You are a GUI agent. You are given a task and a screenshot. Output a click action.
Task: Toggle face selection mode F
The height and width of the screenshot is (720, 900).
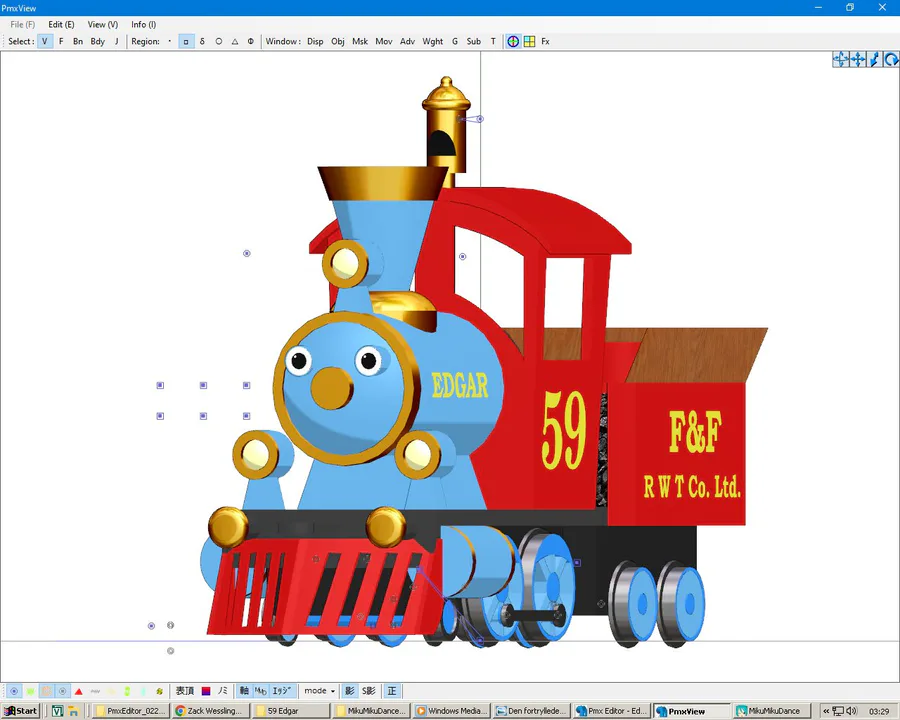61,41
